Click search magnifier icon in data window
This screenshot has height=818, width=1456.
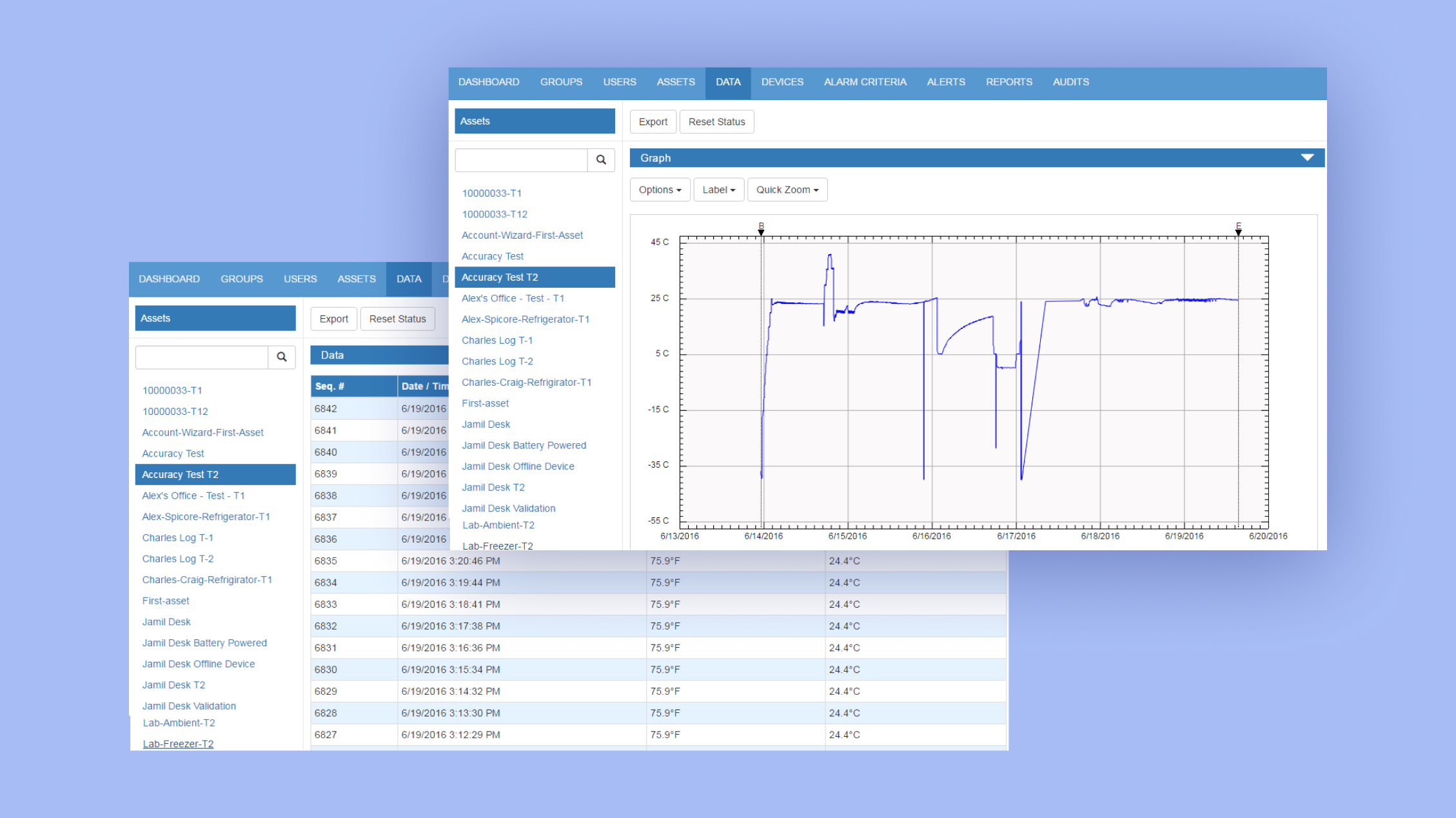click(282, 357)
